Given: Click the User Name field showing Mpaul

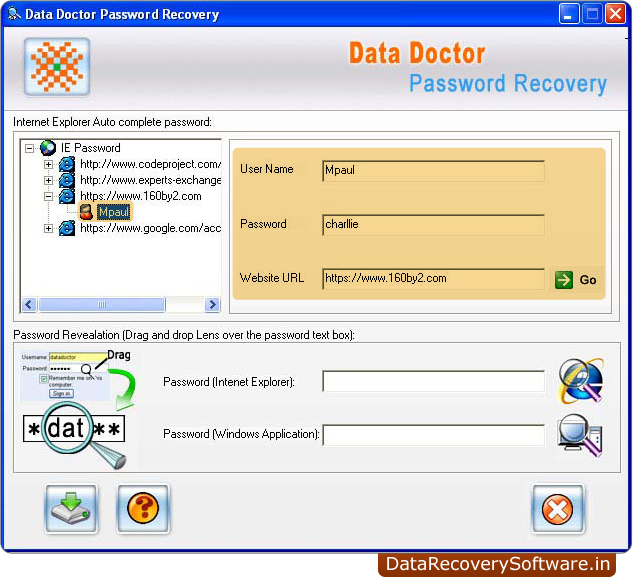Looking at the screenshot, I should (433, 170).
